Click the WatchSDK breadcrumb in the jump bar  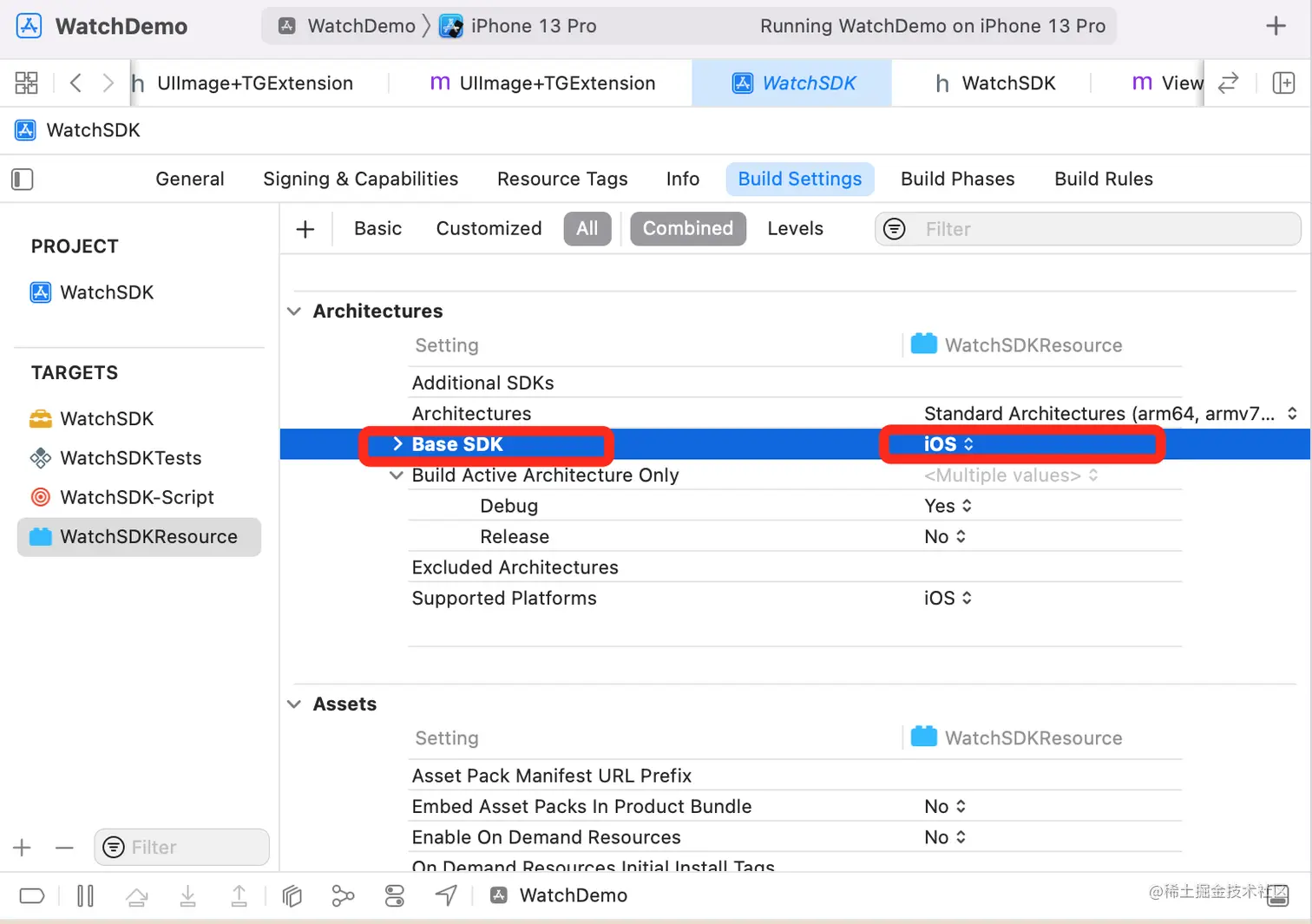point(78,130)
